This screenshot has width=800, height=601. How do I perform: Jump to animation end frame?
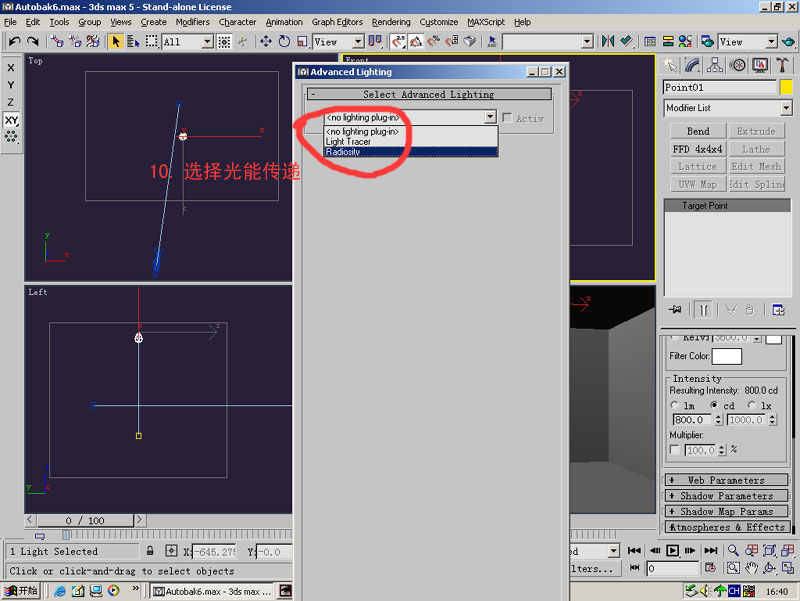click(x=711, y=550)
